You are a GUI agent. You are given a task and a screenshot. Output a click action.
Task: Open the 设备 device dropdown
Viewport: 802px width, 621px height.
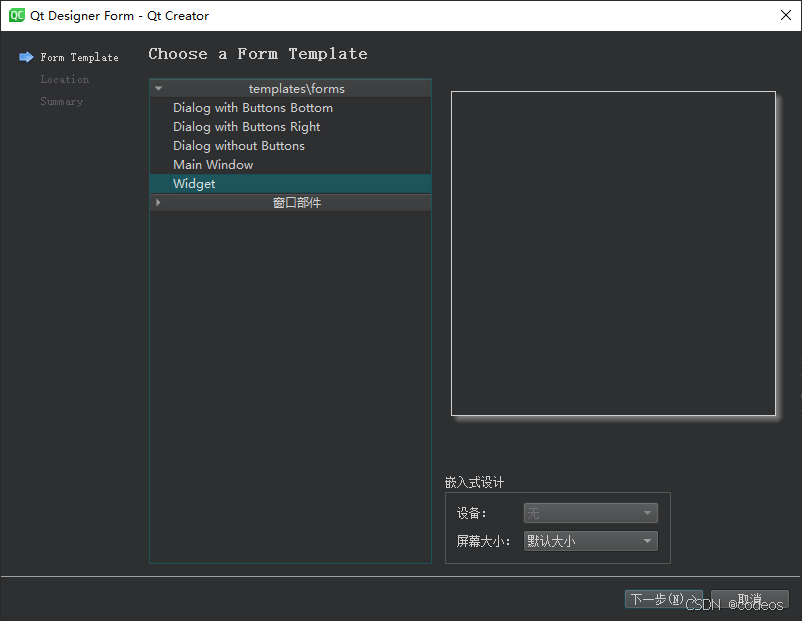(591, 513)
